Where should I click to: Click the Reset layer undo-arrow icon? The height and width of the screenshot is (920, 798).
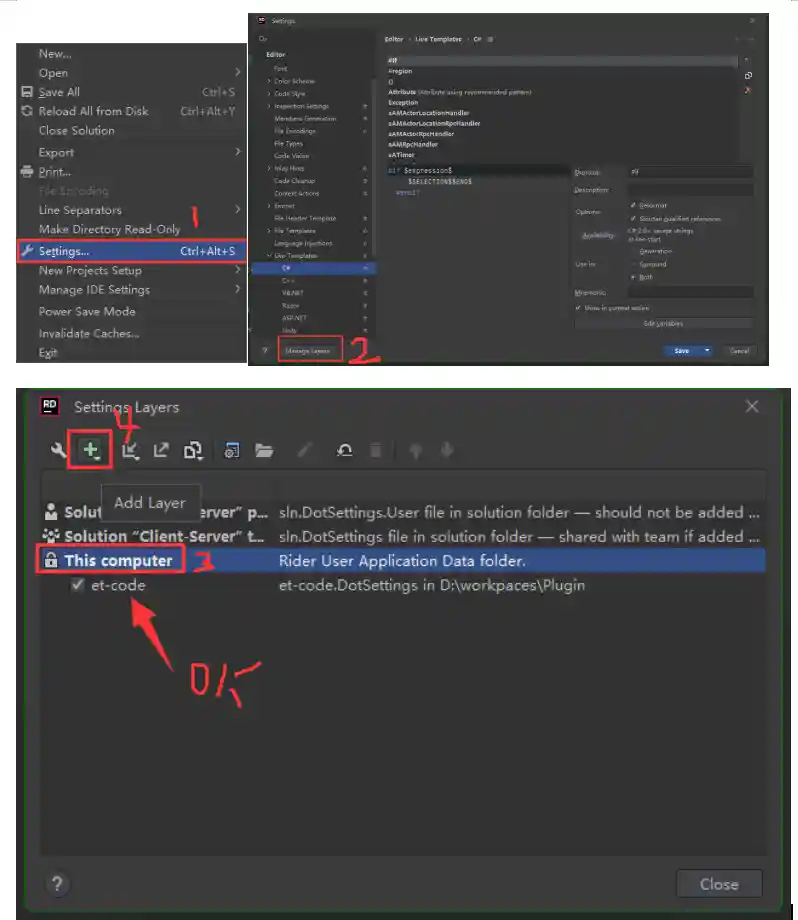pyautogui.click(x=344, y=451)
